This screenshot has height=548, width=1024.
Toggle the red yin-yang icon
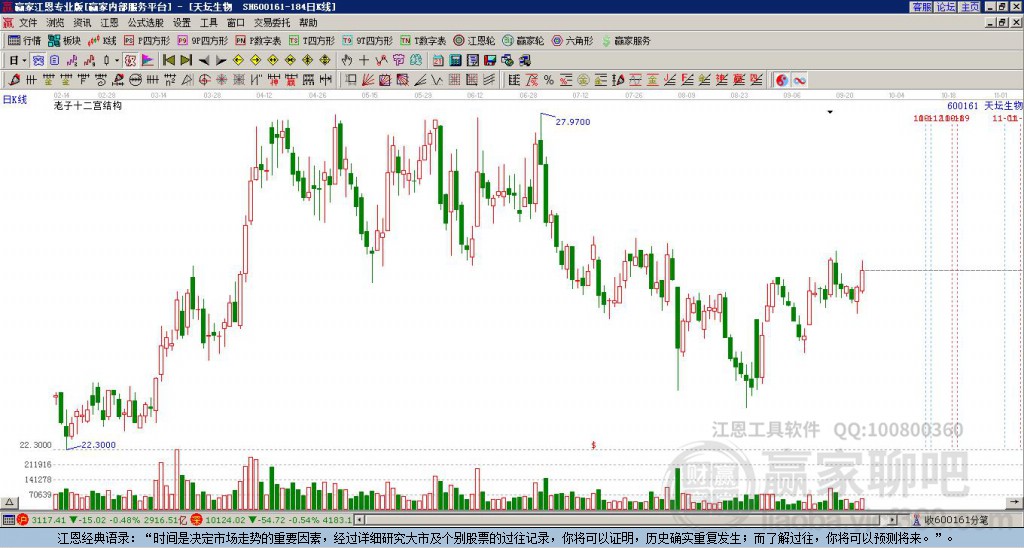pos(782,80)
